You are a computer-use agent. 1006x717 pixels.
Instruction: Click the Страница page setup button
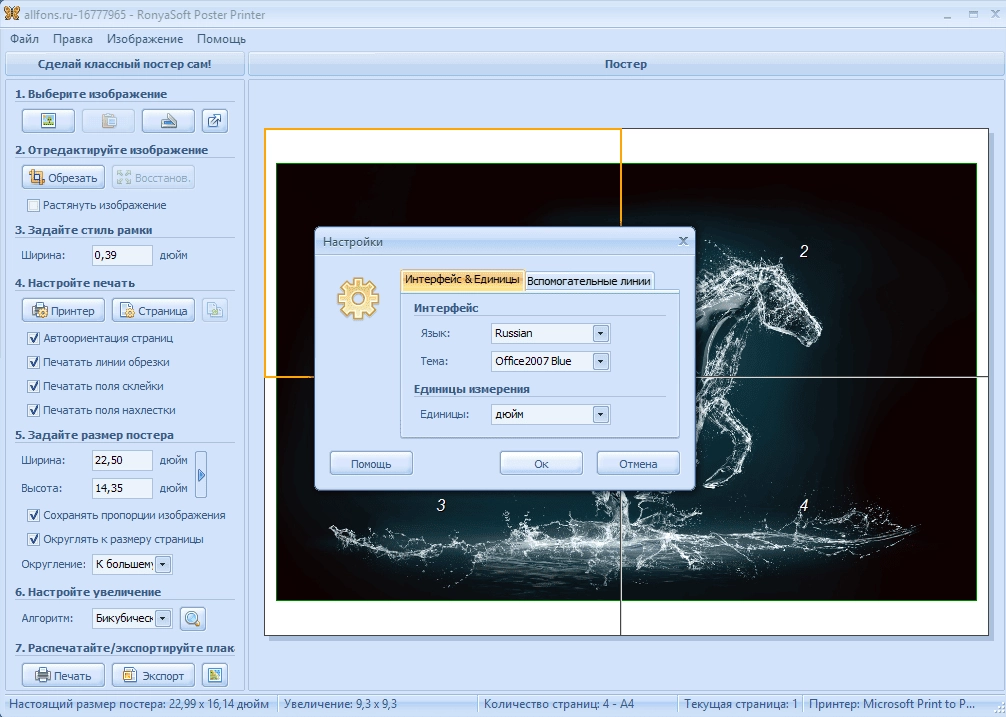154,310
